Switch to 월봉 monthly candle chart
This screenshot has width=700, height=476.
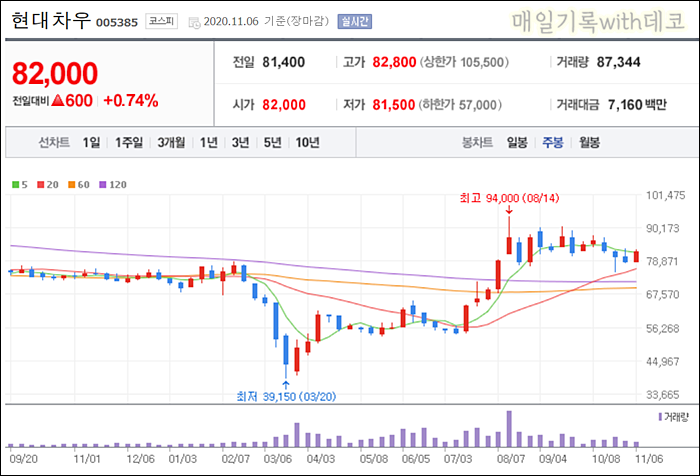589,142
